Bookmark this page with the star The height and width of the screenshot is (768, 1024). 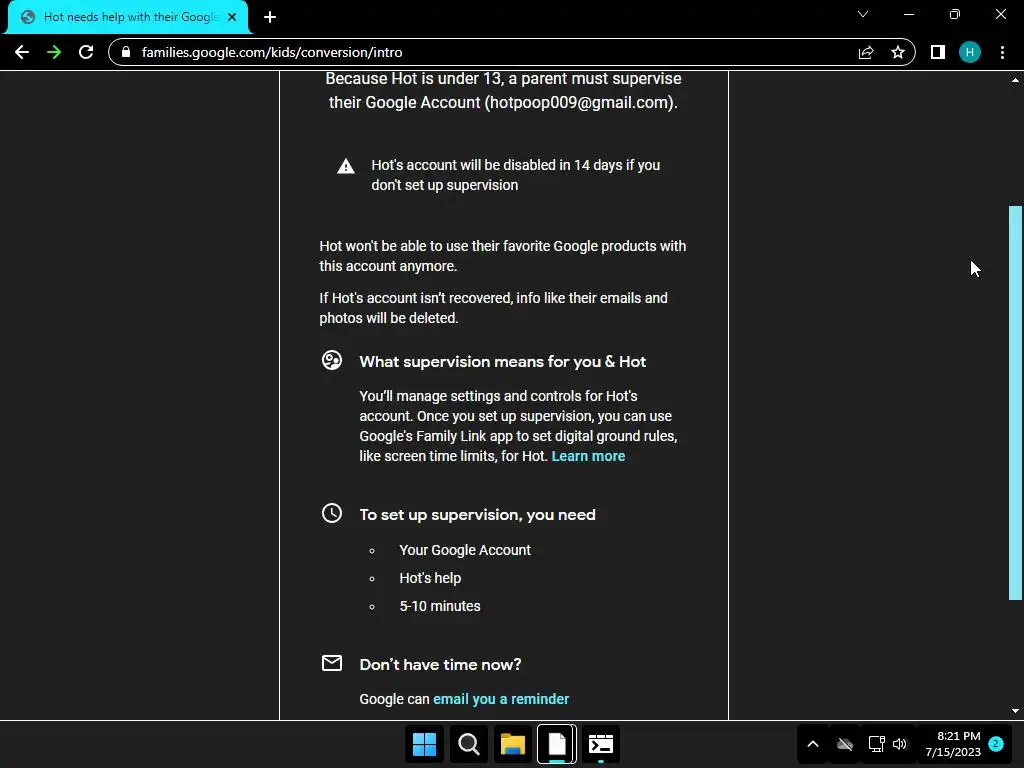click(898, 52)
